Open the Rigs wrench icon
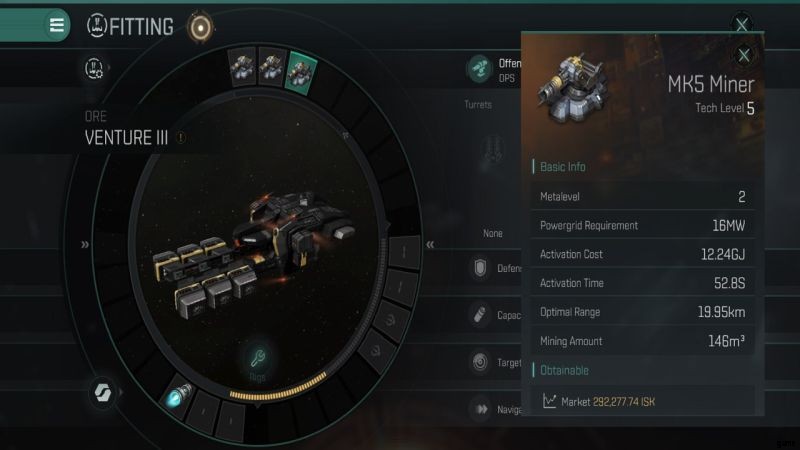The image size is (800, 450). point(258,358)
